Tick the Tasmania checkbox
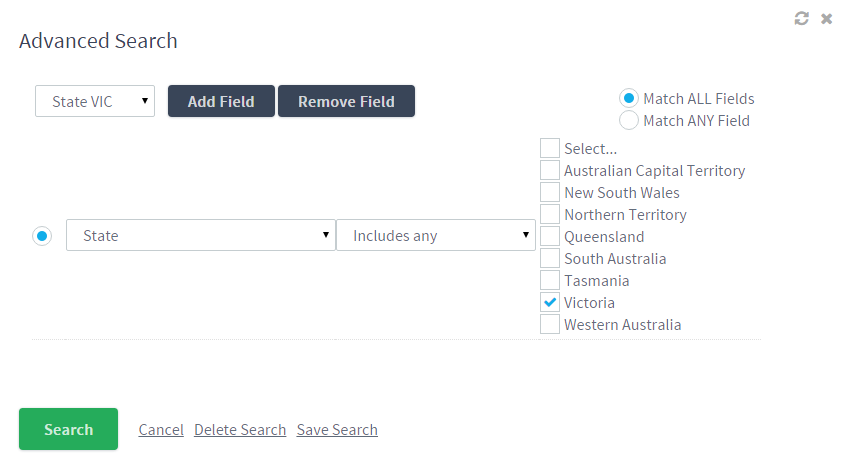 (x=549, y=280)
